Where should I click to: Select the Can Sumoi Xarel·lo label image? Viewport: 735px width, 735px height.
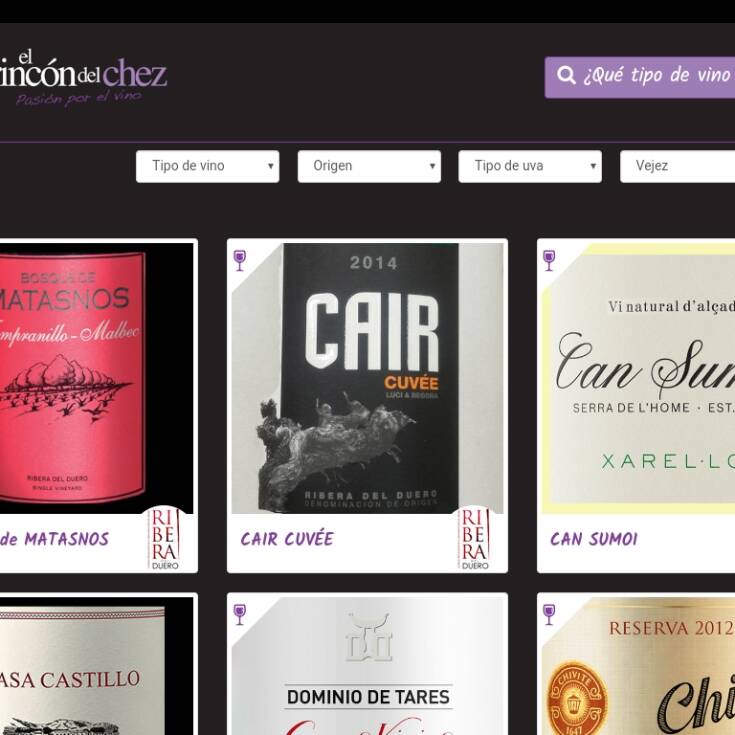click(x=638, y=378)
